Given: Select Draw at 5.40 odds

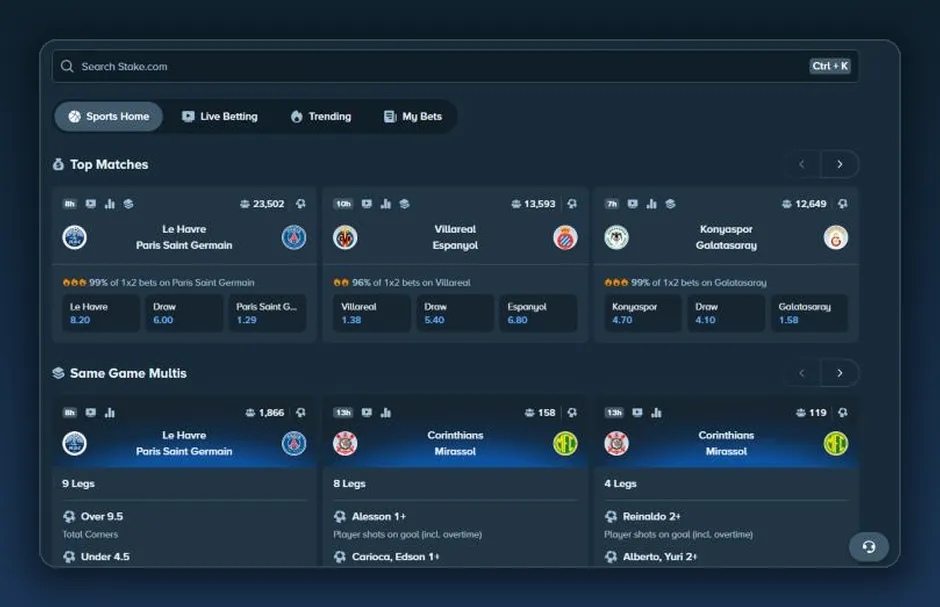Looking at the screenshot, I should tap(455, 313).
